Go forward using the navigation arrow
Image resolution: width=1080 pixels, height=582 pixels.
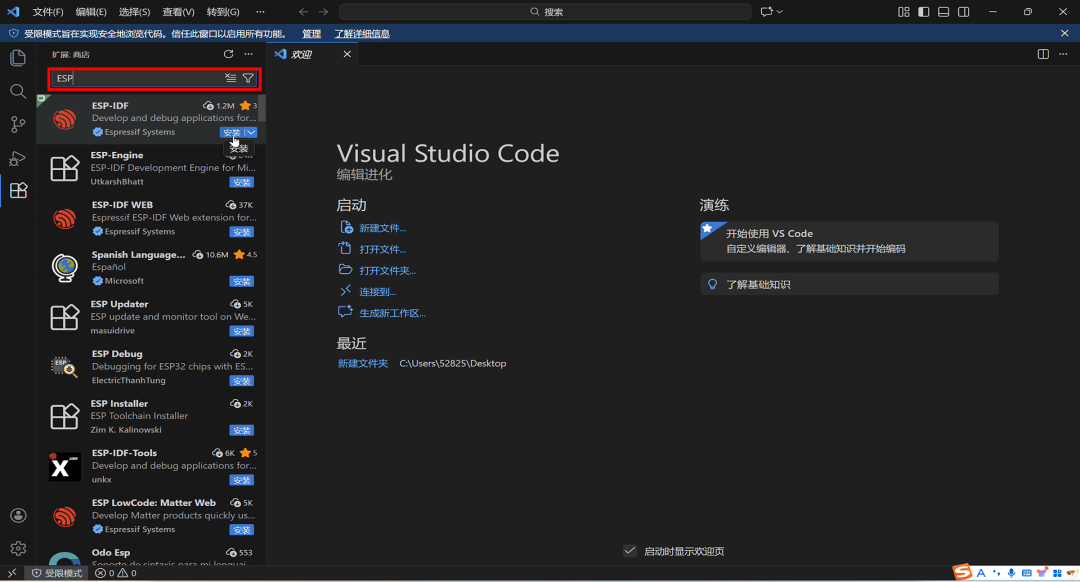pyautogui.click(x=324, y=12)
